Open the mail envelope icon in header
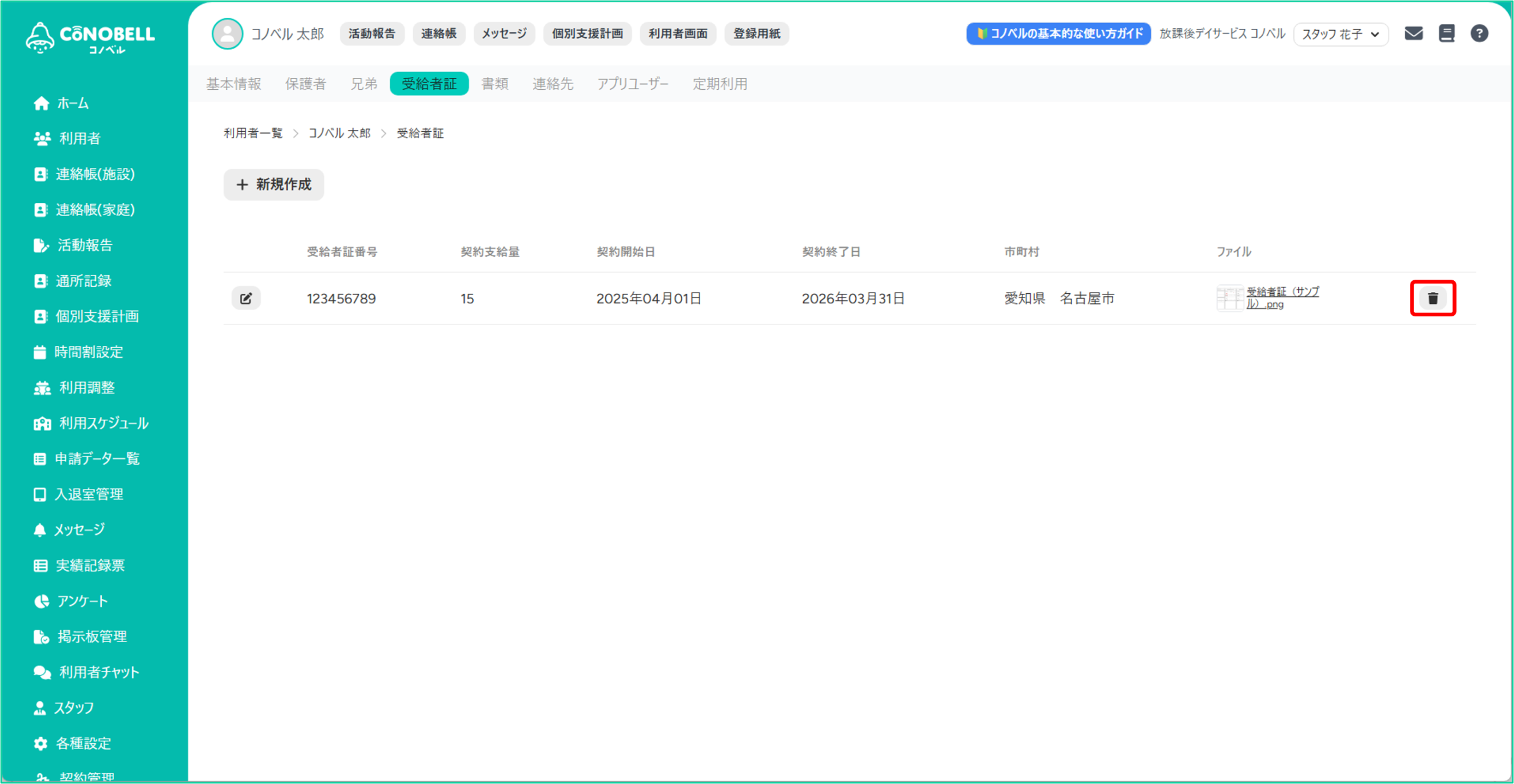 [1413, 34]
